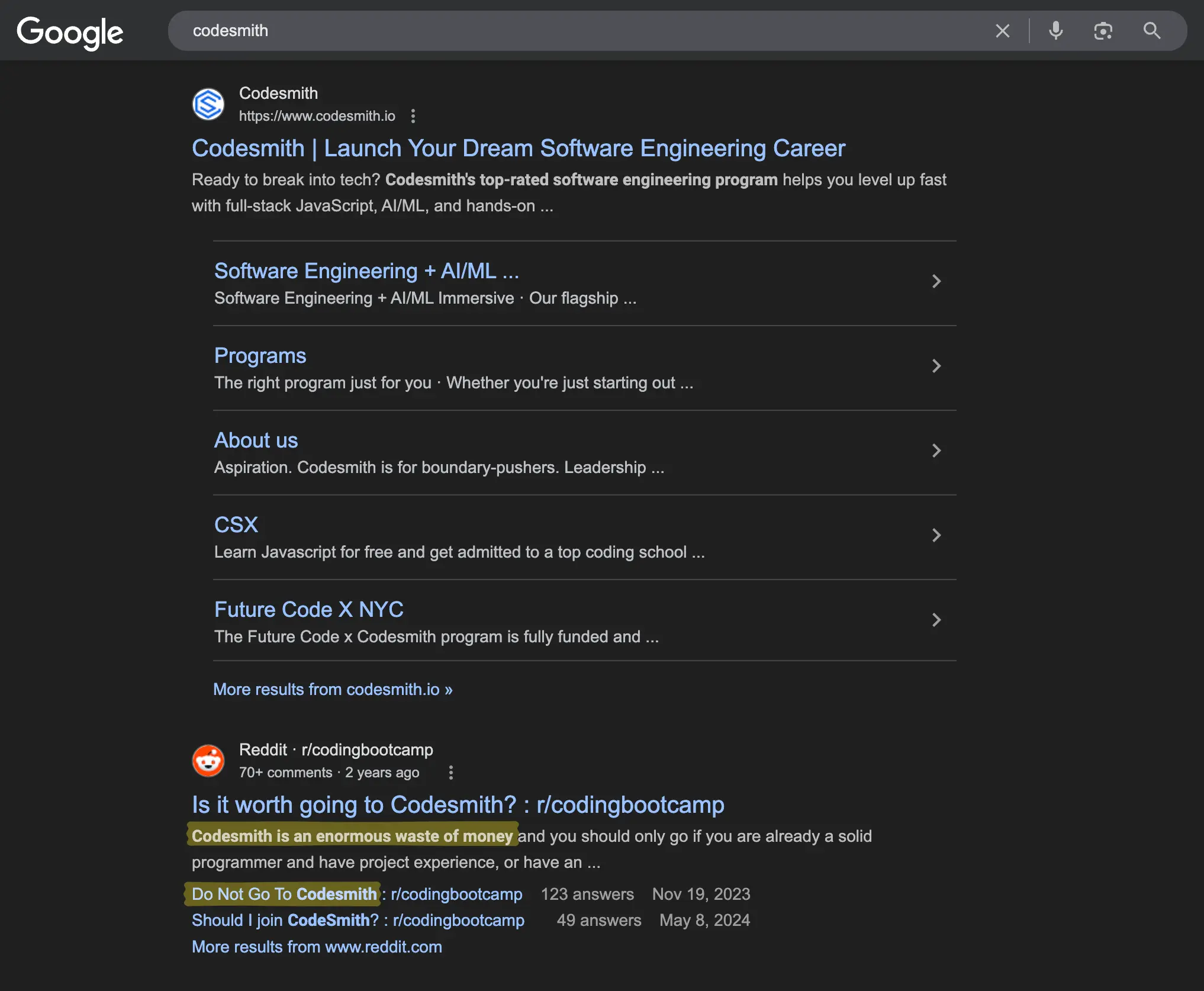This screenshot has height=991, width=1204.
Task: Expand the Software Engineering + AI/ML sitelink chevron
Action: (x=936, y=282)
